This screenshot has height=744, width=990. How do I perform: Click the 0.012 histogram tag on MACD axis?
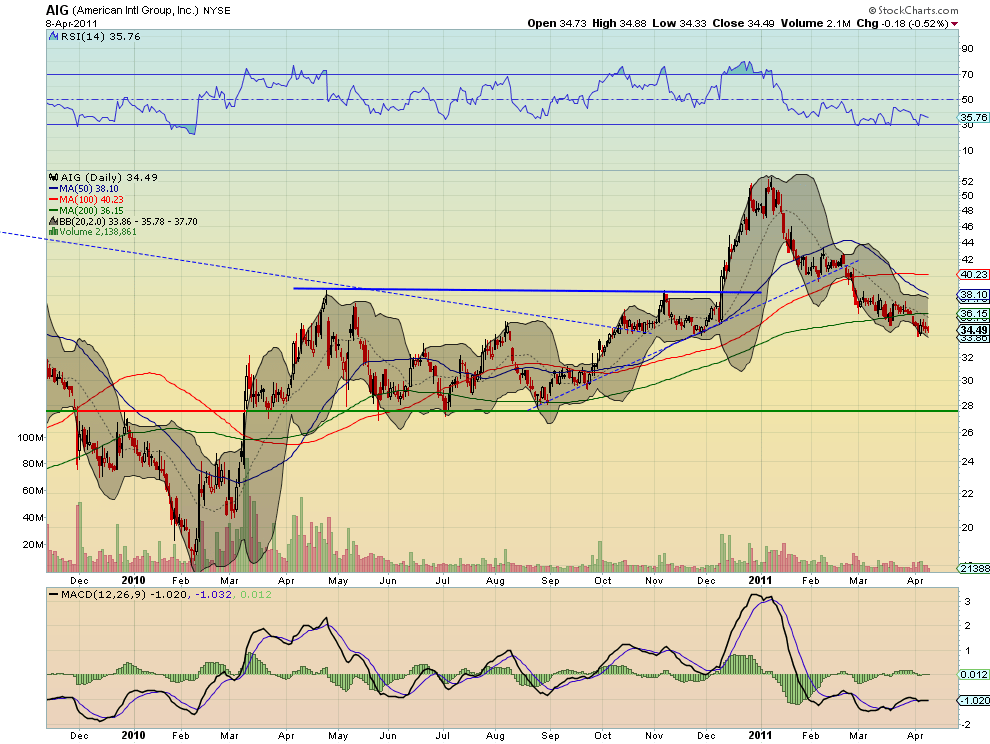tap(974, 675)
